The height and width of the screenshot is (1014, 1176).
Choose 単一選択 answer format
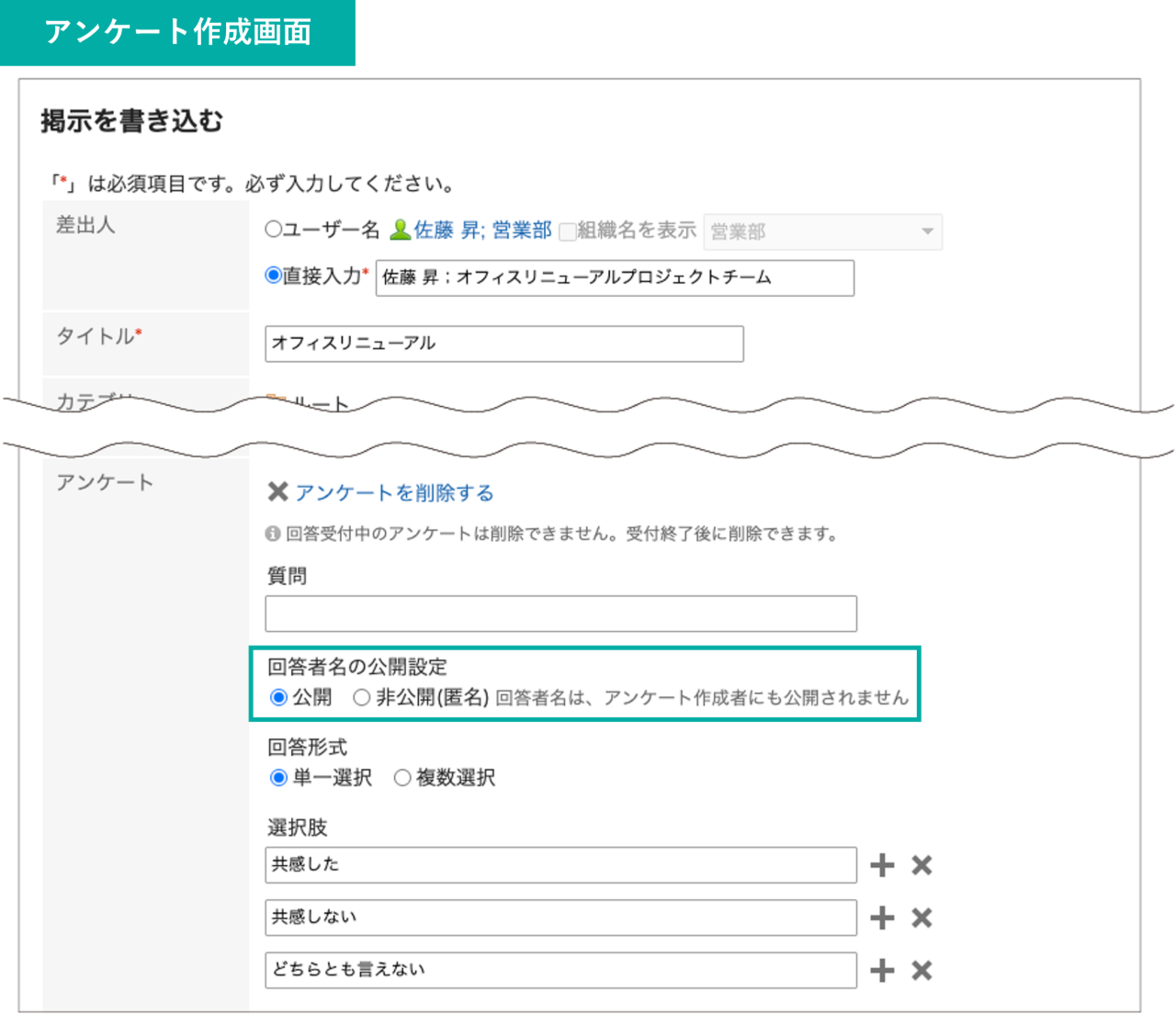coord(278,778)
